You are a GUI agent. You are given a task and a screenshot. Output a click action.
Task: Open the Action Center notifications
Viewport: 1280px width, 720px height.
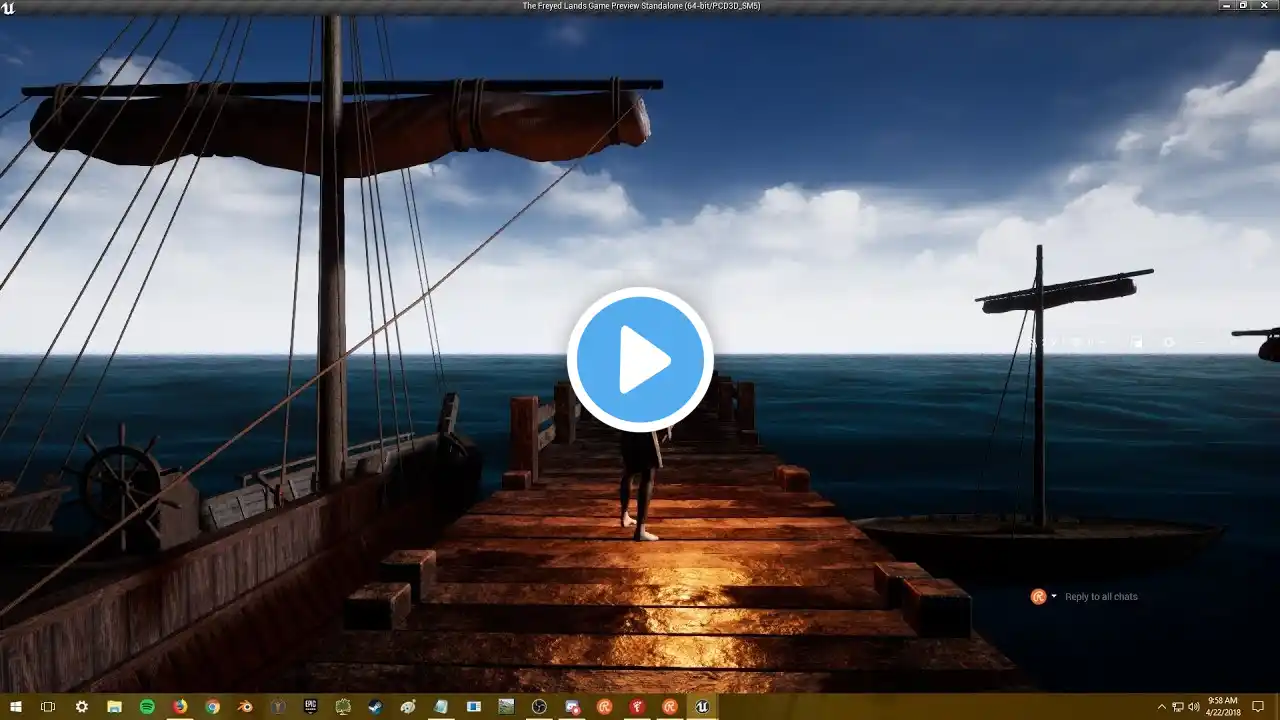(1258, 707)
